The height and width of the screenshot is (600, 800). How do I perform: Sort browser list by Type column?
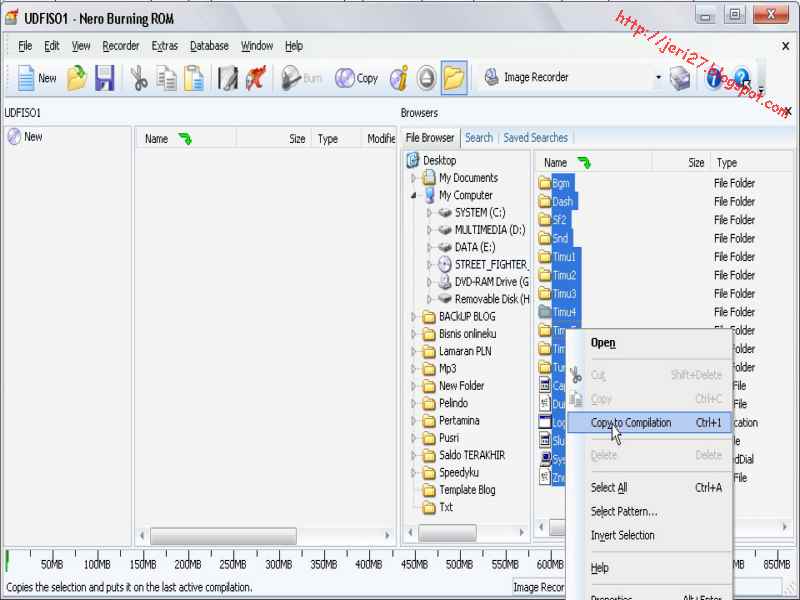click(752, 163)
